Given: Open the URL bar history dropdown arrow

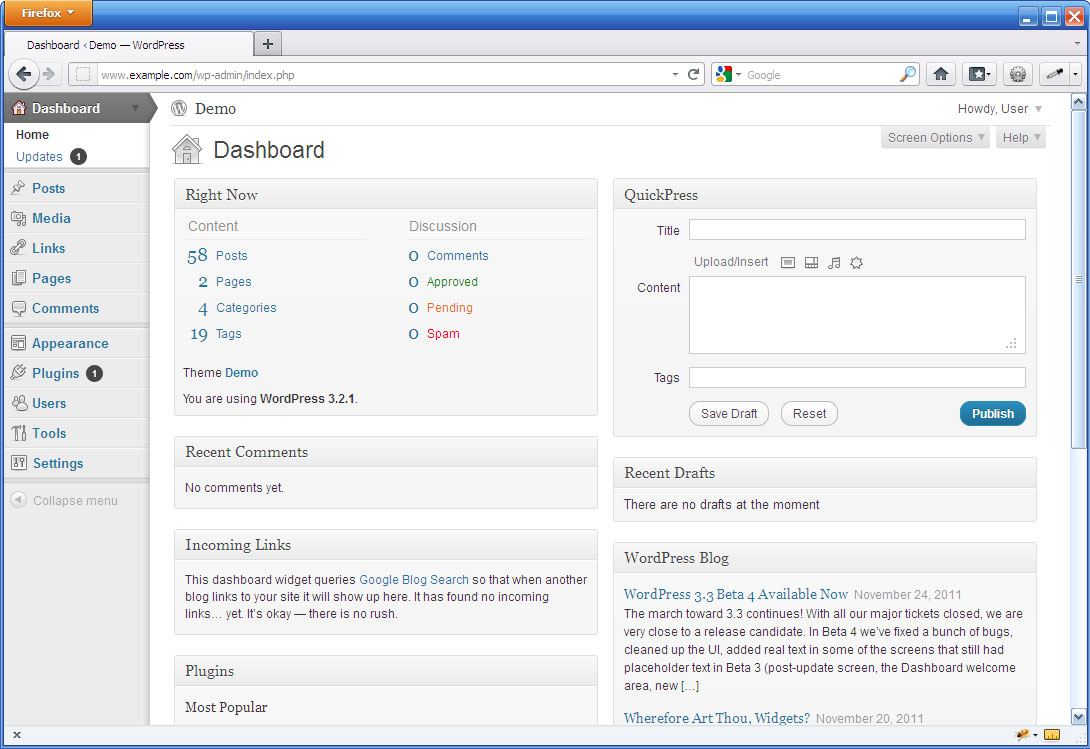Looking at the screenshot, I should [x=675, y=74].
